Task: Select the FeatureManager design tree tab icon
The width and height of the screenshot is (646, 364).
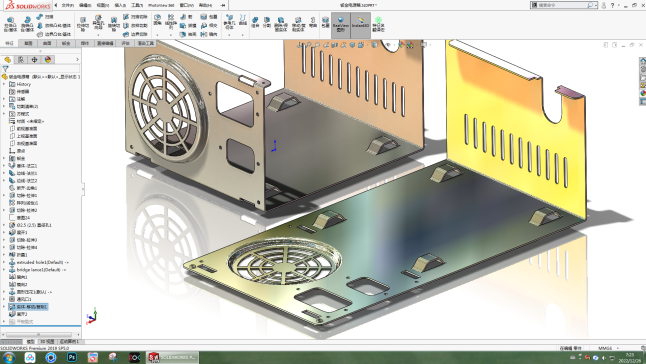Action: tap(8, 60)
